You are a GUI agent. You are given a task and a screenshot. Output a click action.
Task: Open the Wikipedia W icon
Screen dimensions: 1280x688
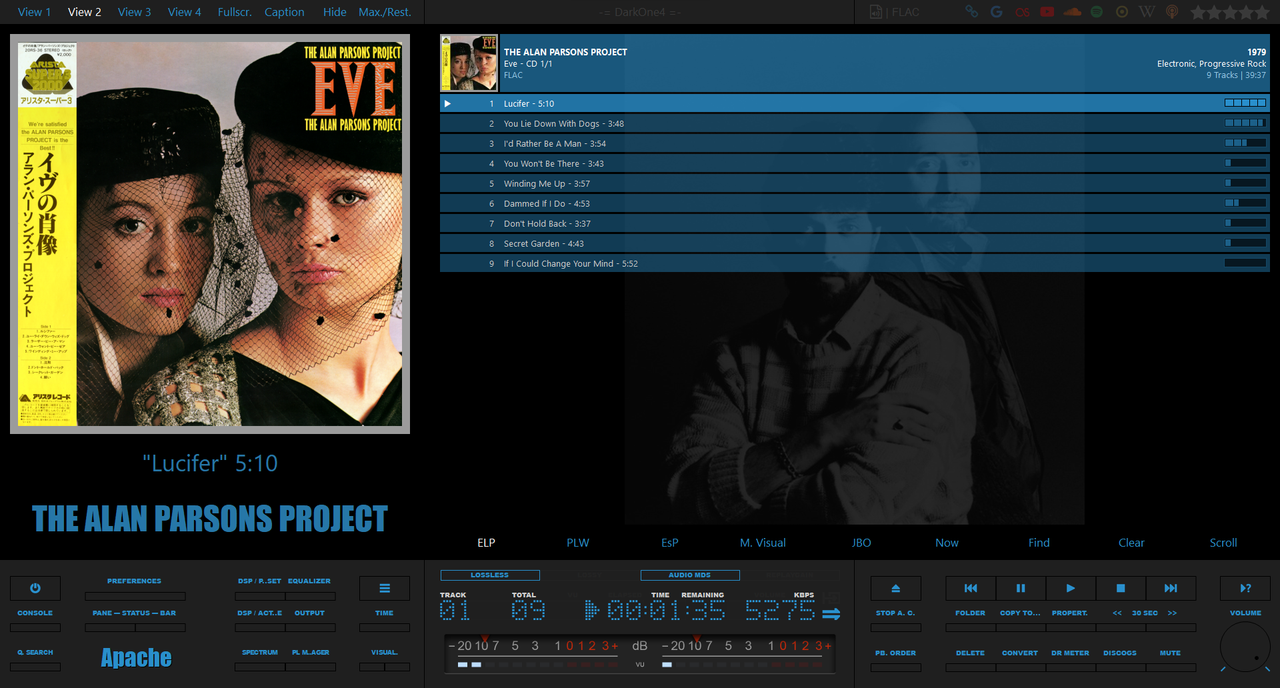coord(1147,12)
